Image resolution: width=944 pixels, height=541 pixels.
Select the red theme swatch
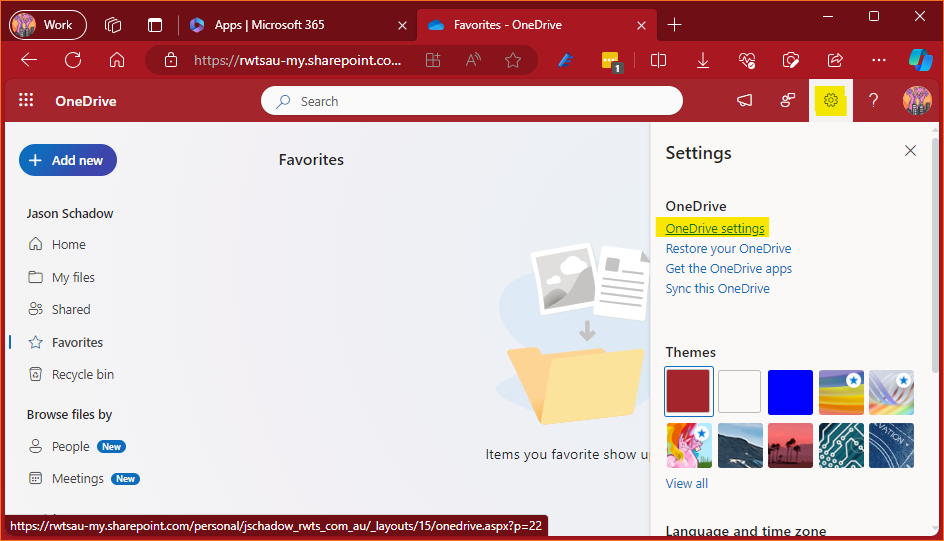click(x=689, y=391)
